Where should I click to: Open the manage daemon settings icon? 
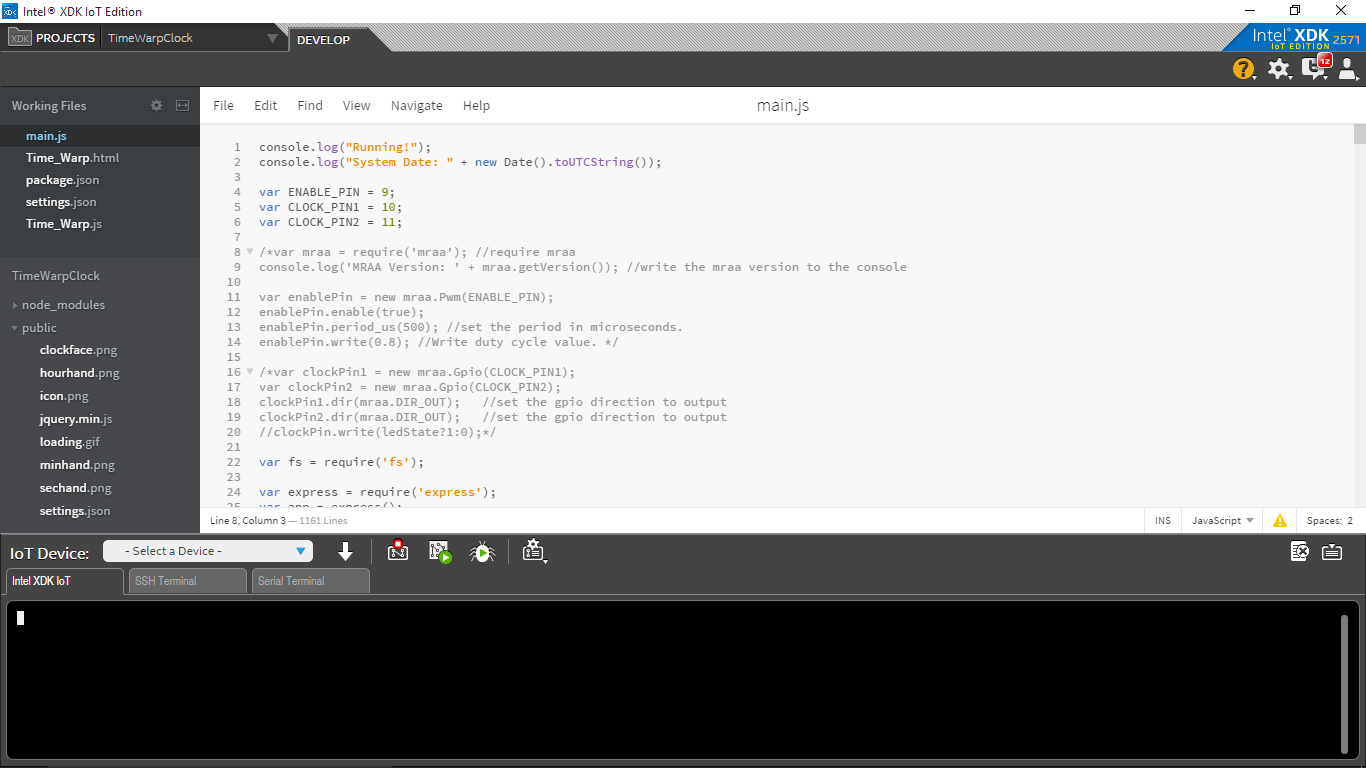[534, 551]
